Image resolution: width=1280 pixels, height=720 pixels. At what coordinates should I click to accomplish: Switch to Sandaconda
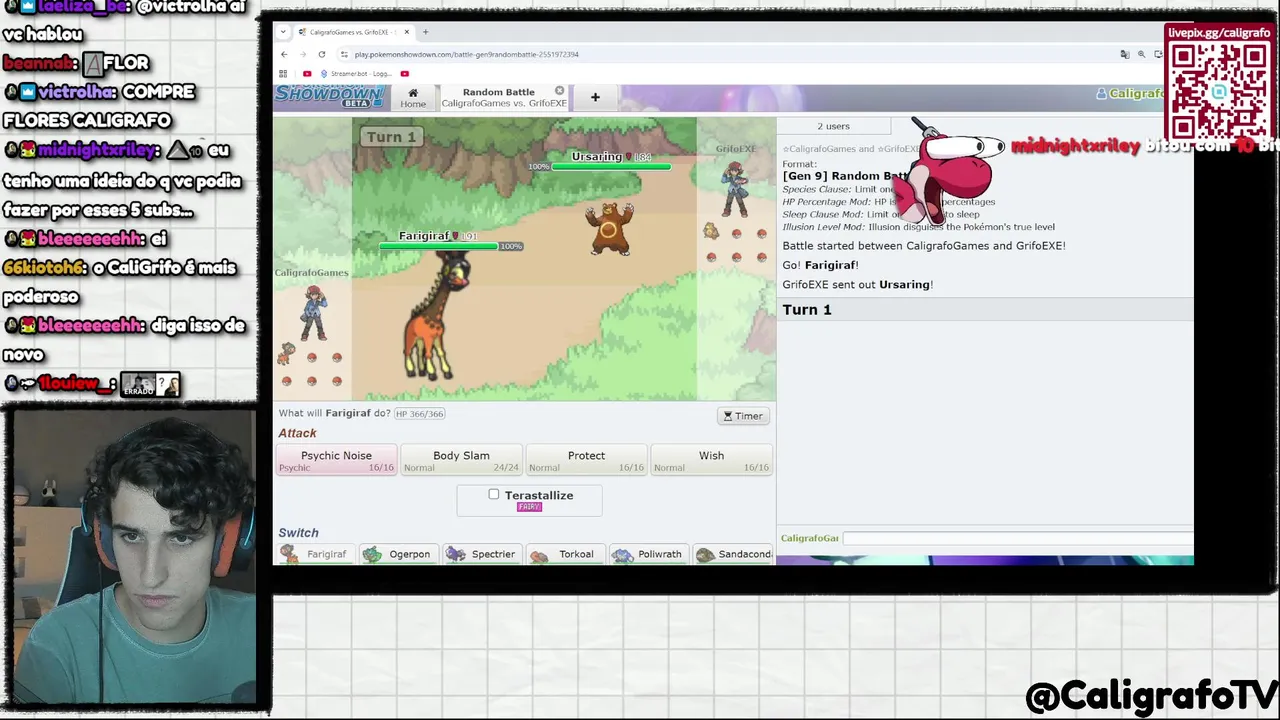pyautogui.click(x=732, y=554)
